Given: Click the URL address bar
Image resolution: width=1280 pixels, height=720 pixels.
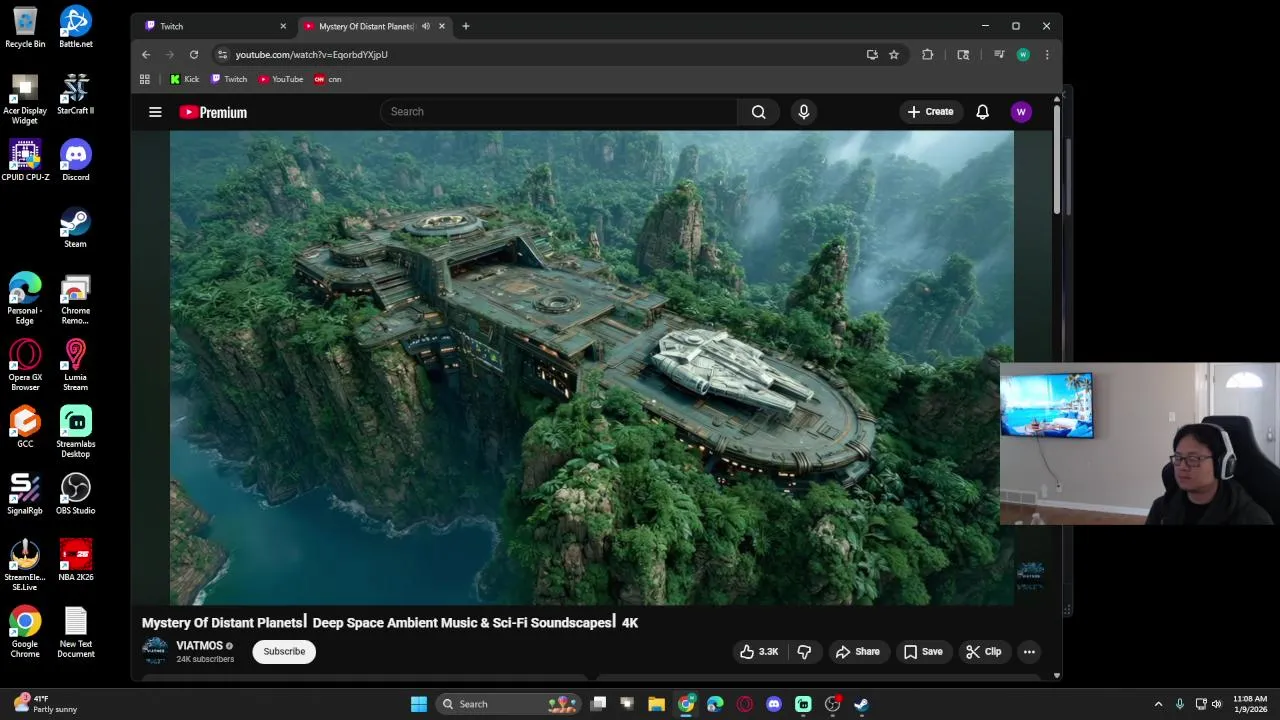Looking at the screenshot, I should (x=545, y=55).
